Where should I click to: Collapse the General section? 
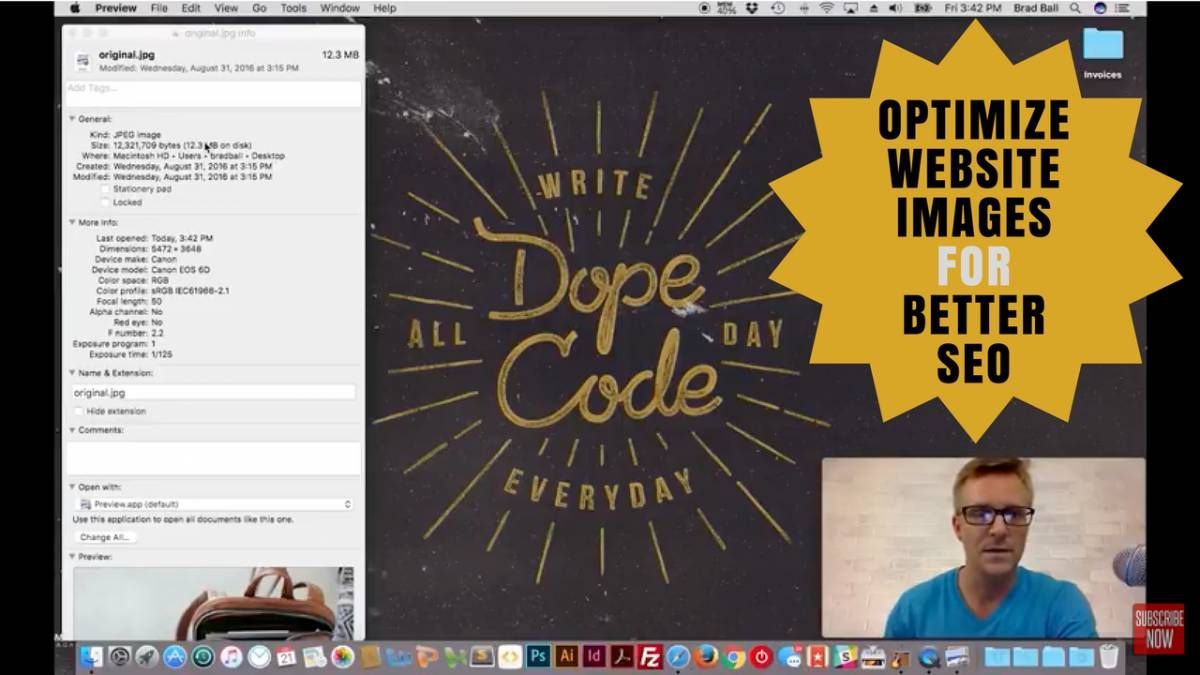pos(69,117)
